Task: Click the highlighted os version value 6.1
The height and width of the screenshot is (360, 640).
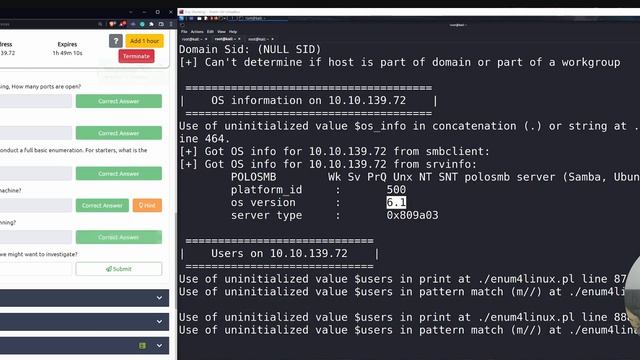Action: [x=396, y=202]
